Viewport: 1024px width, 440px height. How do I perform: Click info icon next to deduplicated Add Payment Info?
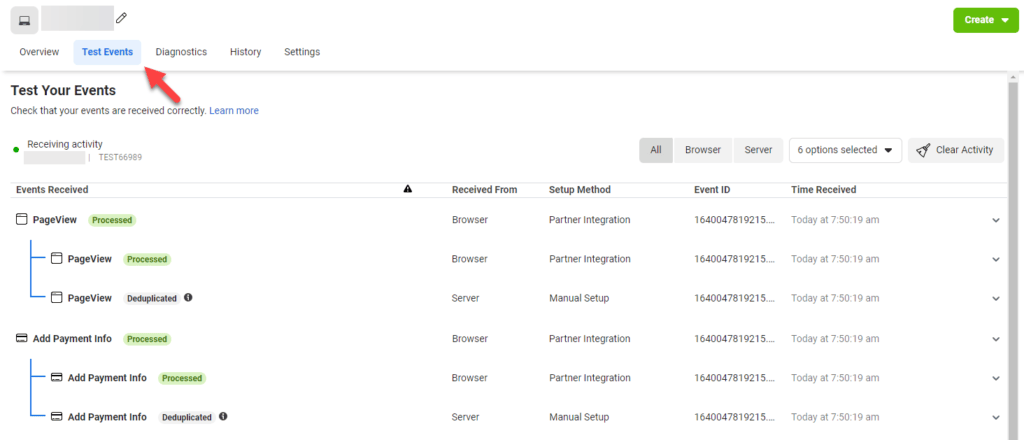(223, 416)
